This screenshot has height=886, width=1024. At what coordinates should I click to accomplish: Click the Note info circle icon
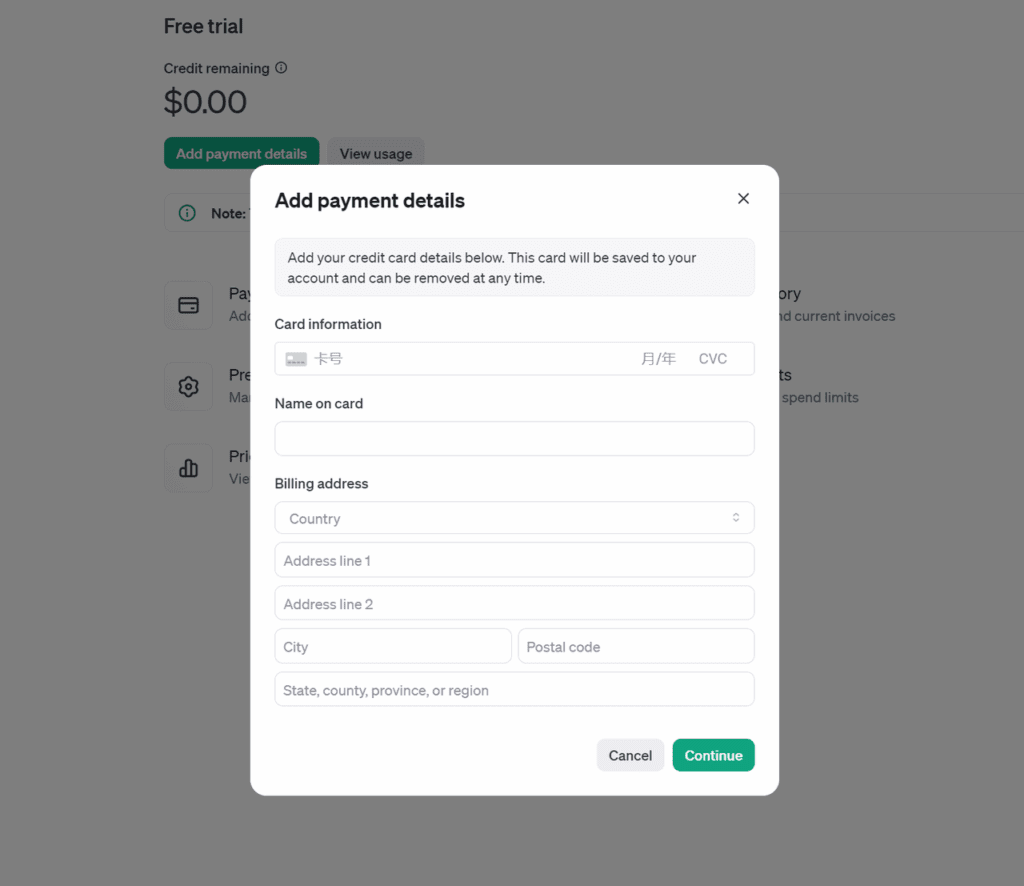[x=187, y=213]
